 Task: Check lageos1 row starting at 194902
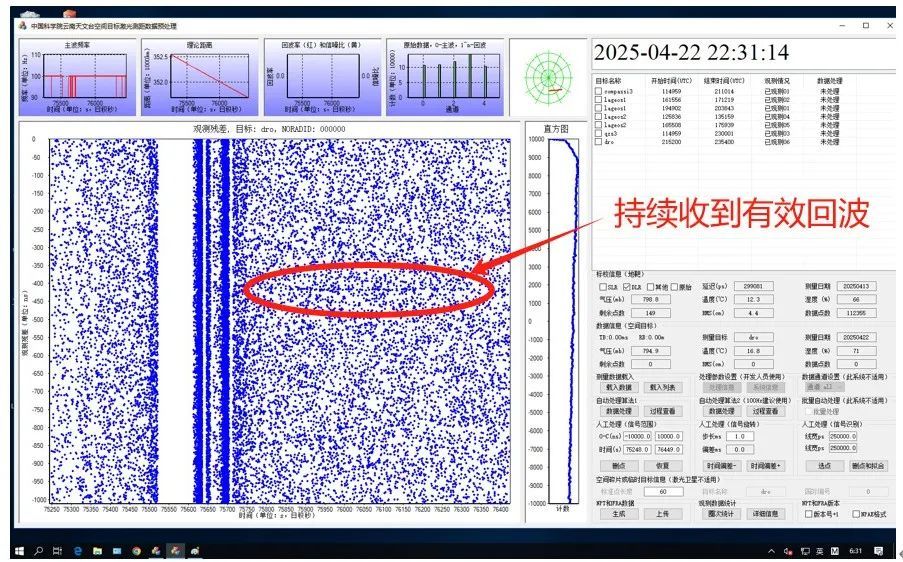(x=599, y=108)
